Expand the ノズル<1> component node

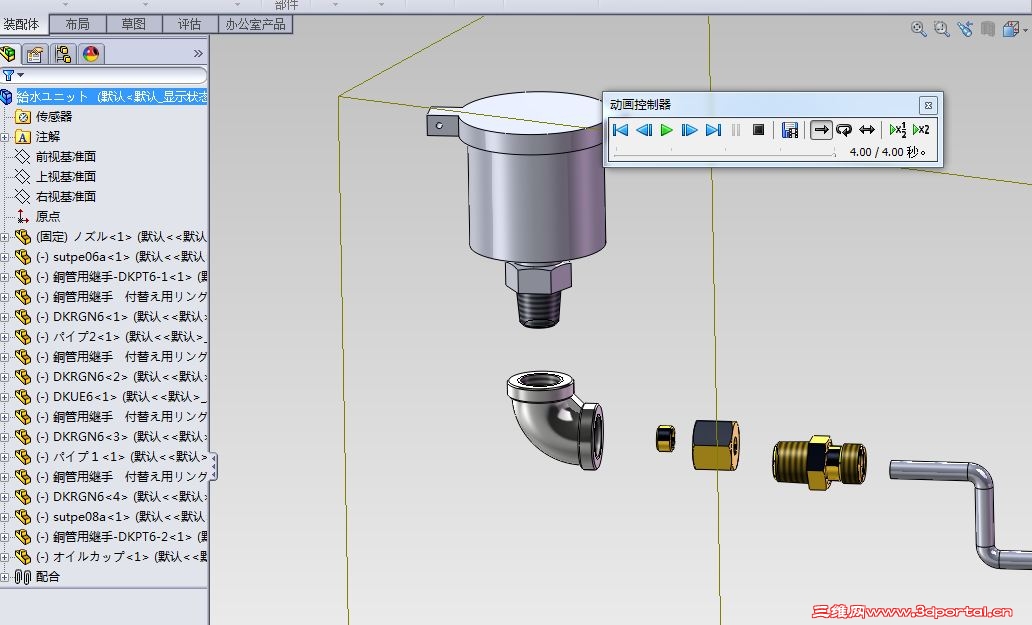5,237
